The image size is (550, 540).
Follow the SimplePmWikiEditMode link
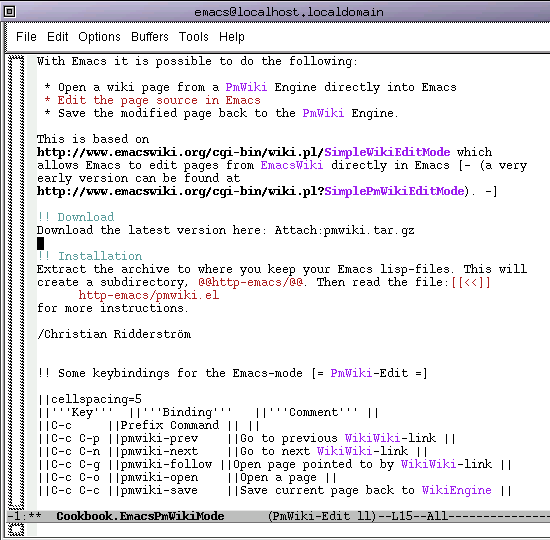[394, 191]
